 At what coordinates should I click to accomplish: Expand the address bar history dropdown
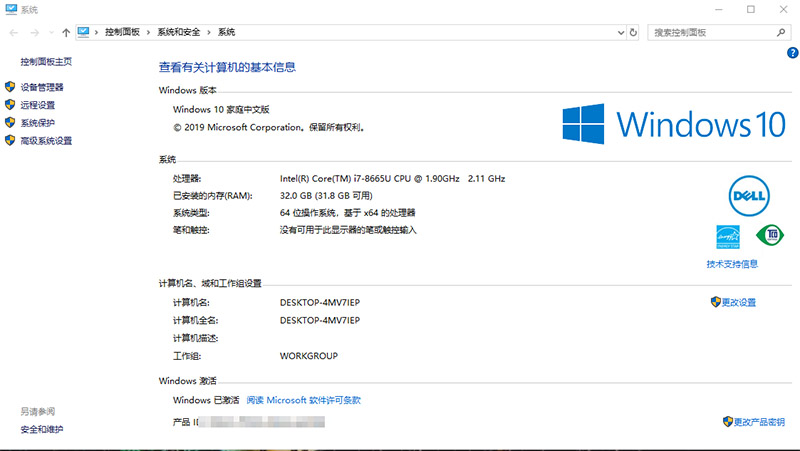620,32
